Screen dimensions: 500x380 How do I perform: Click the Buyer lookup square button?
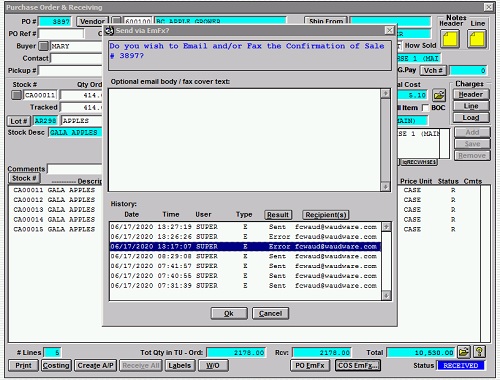[x=43, y=46]
